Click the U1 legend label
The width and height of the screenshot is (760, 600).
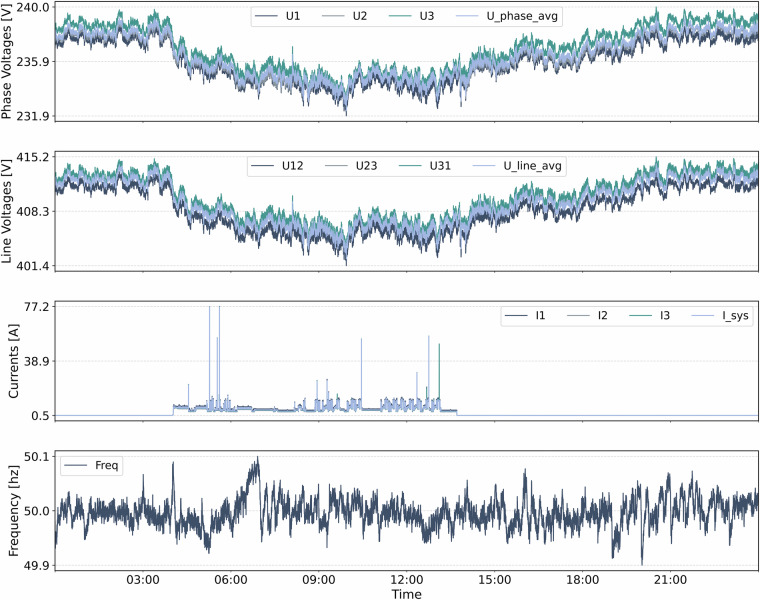tap(293, 16)
